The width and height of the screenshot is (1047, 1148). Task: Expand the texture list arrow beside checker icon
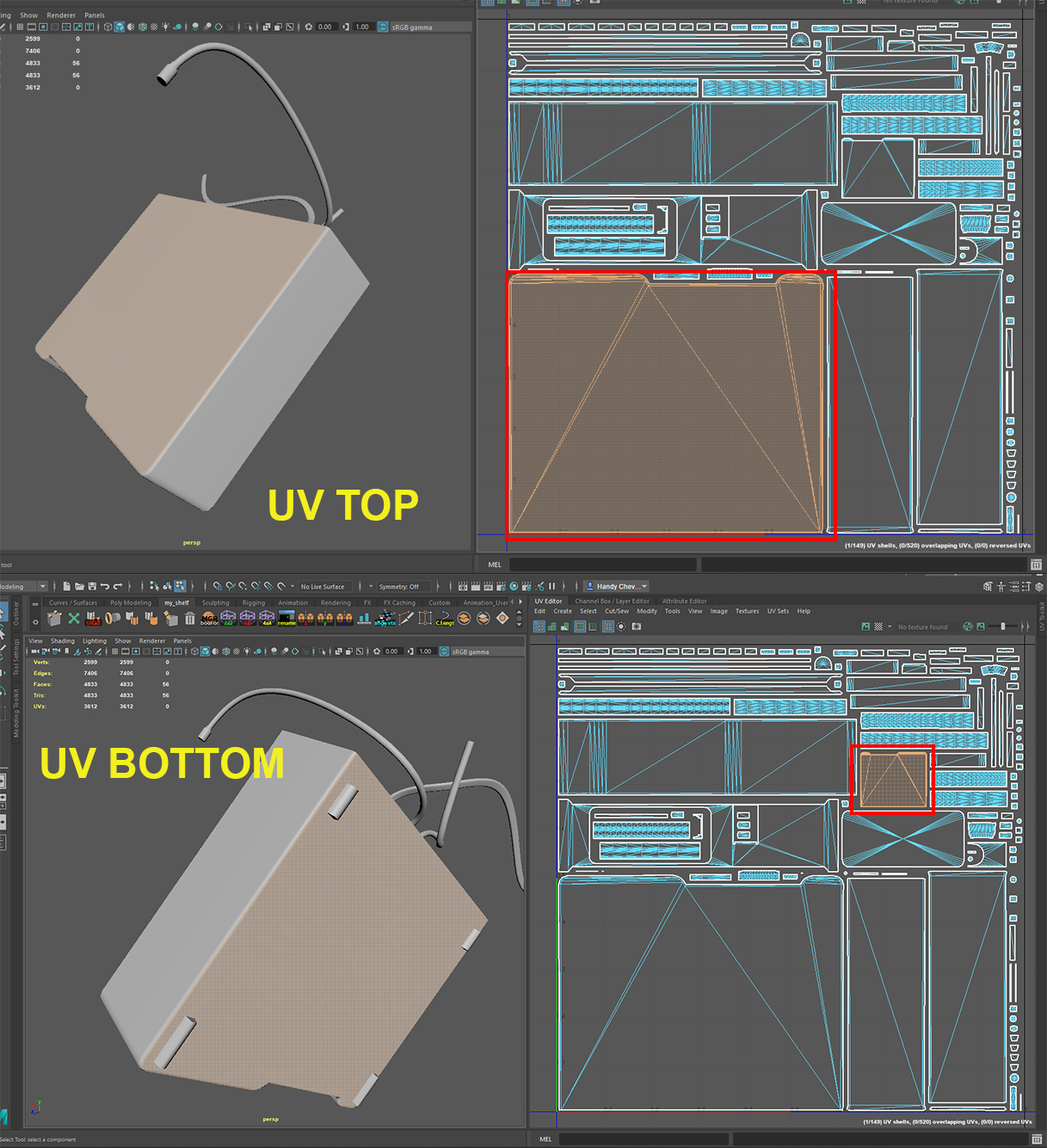click(890, 626)
